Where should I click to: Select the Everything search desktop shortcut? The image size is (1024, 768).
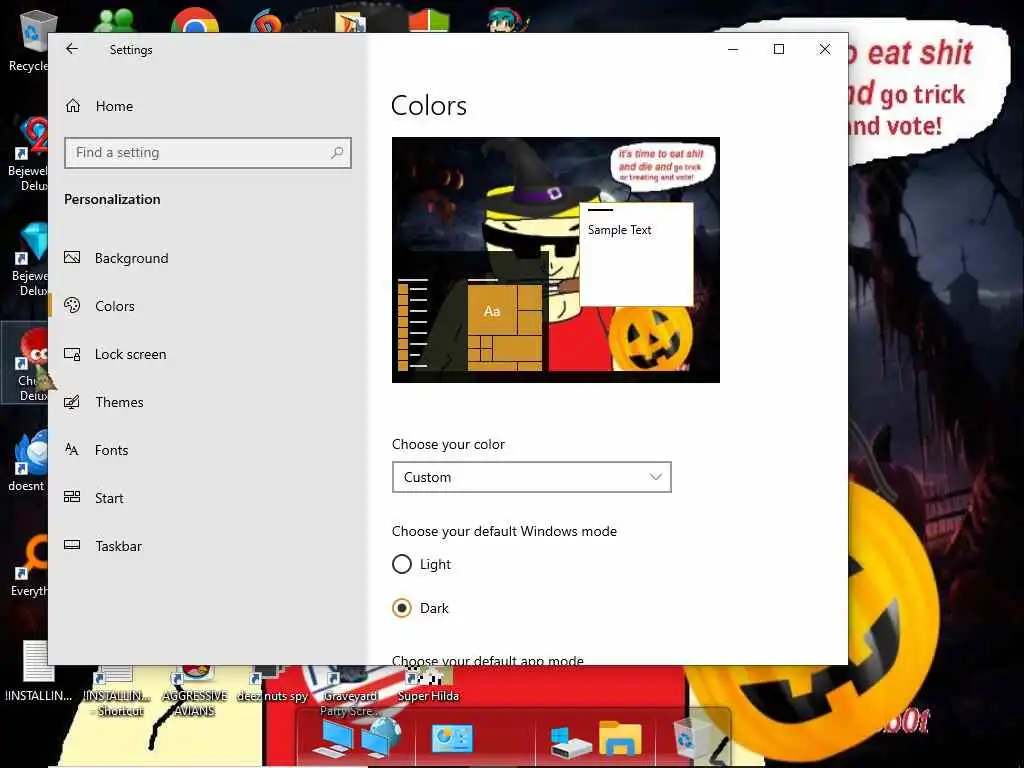tap(29, 566)
